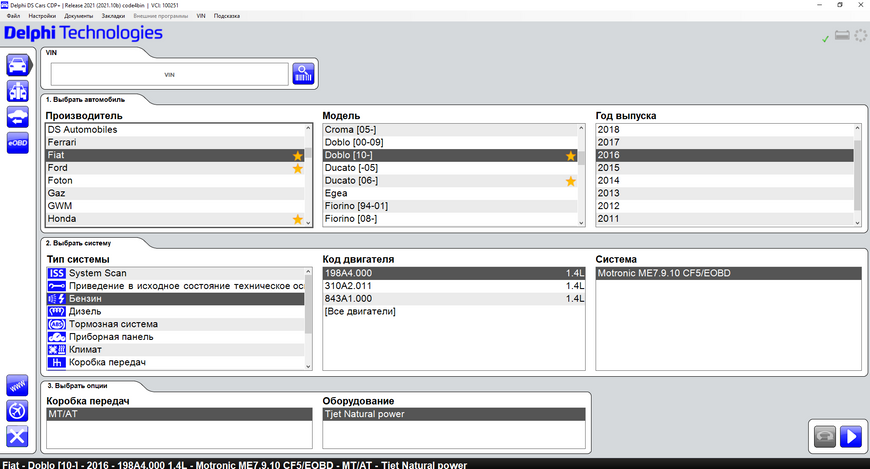
Task: Select the Дизель system type
Action: [x=175, y=311]
